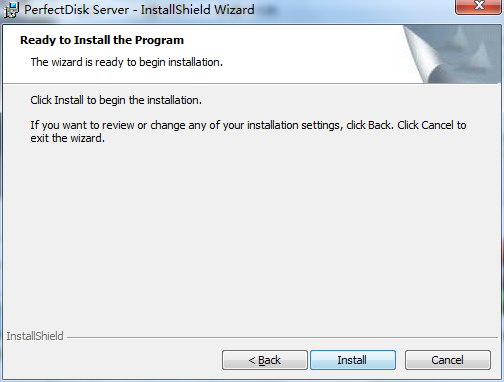
Task: Click the 'If you want to review' paragraph
Action: point(248,131)
